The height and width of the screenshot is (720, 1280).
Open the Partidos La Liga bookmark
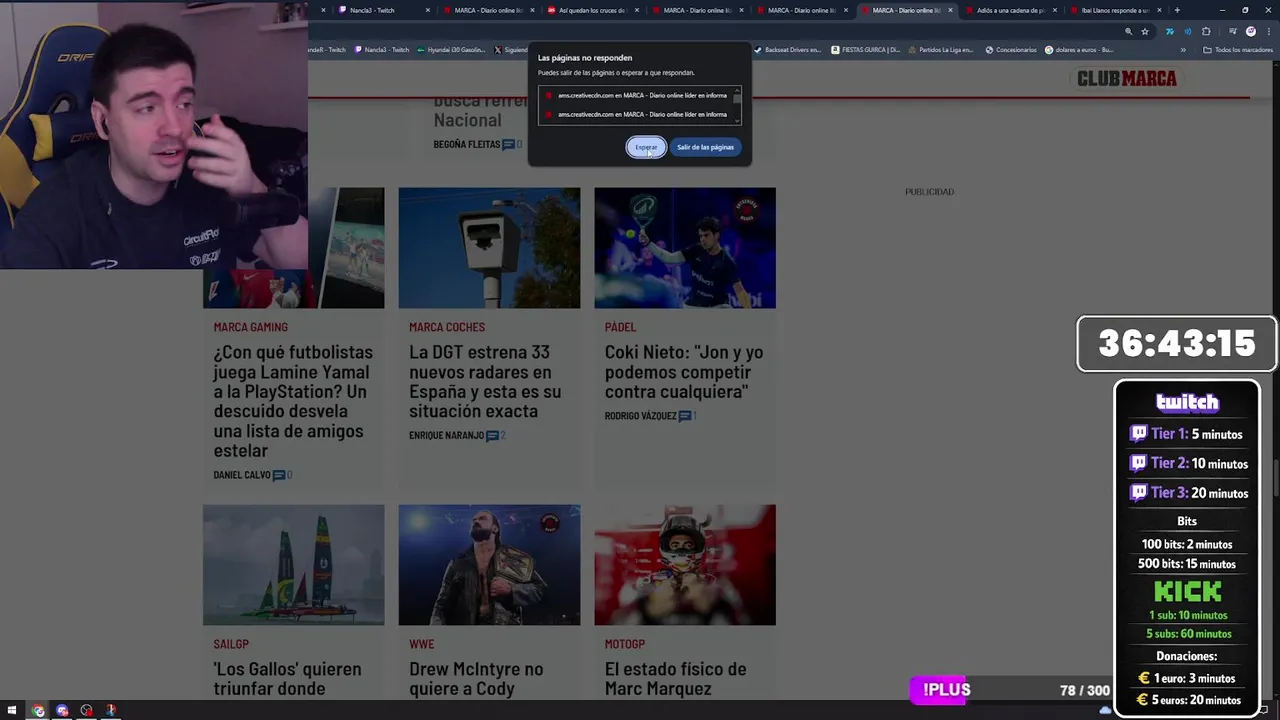click(940, 49)
